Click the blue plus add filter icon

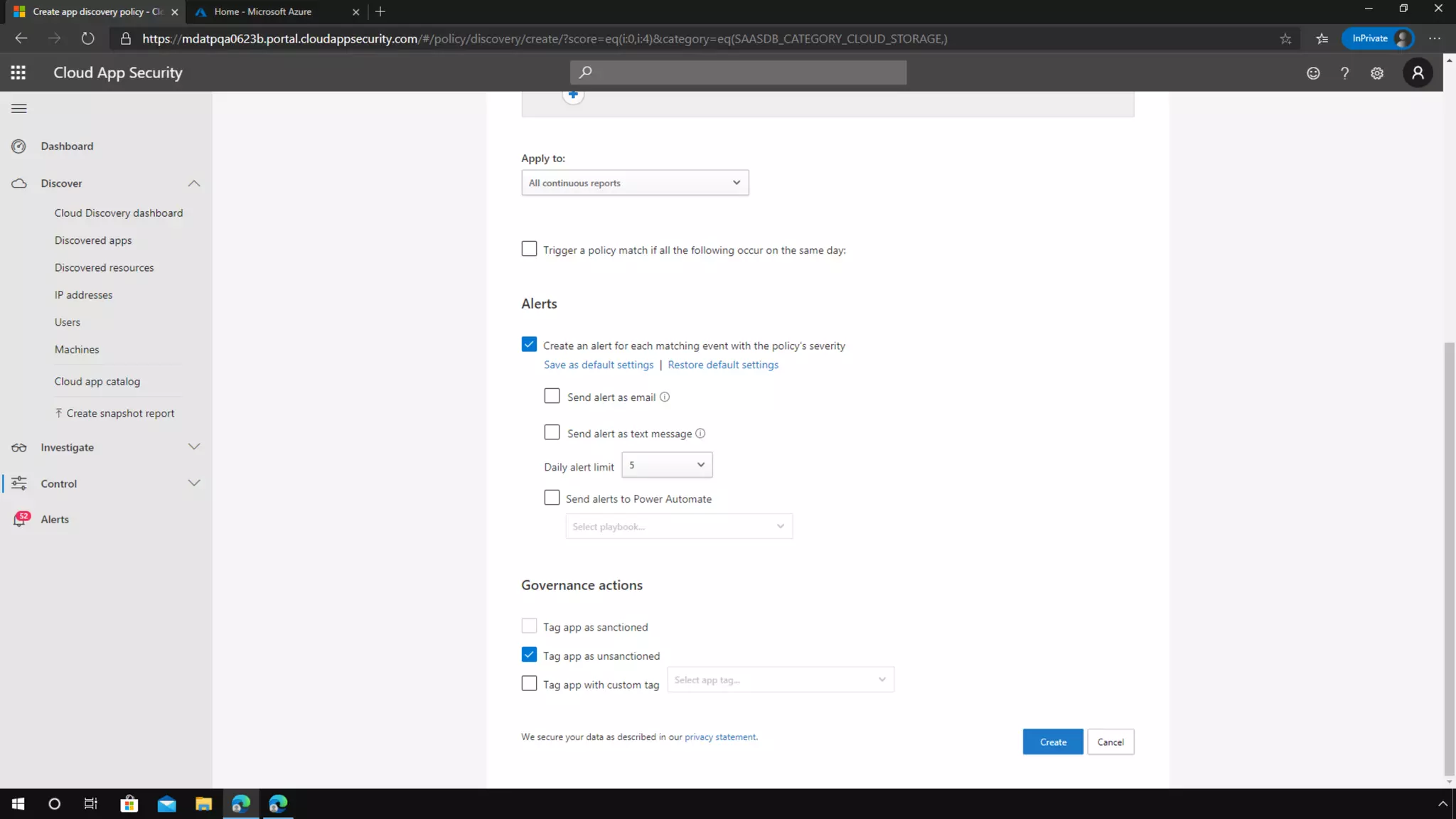(573, 95)
